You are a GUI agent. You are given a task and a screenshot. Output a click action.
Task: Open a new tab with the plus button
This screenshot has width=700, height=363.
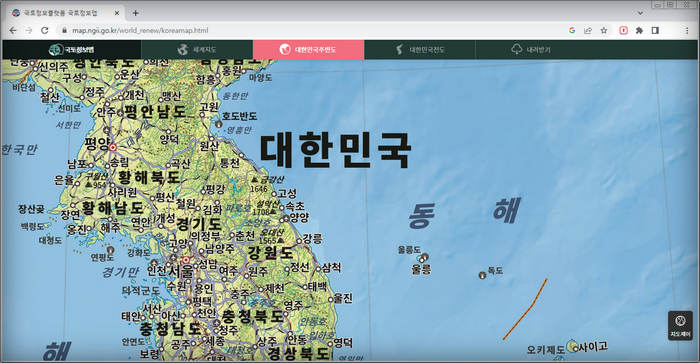(x=135, y=13)
